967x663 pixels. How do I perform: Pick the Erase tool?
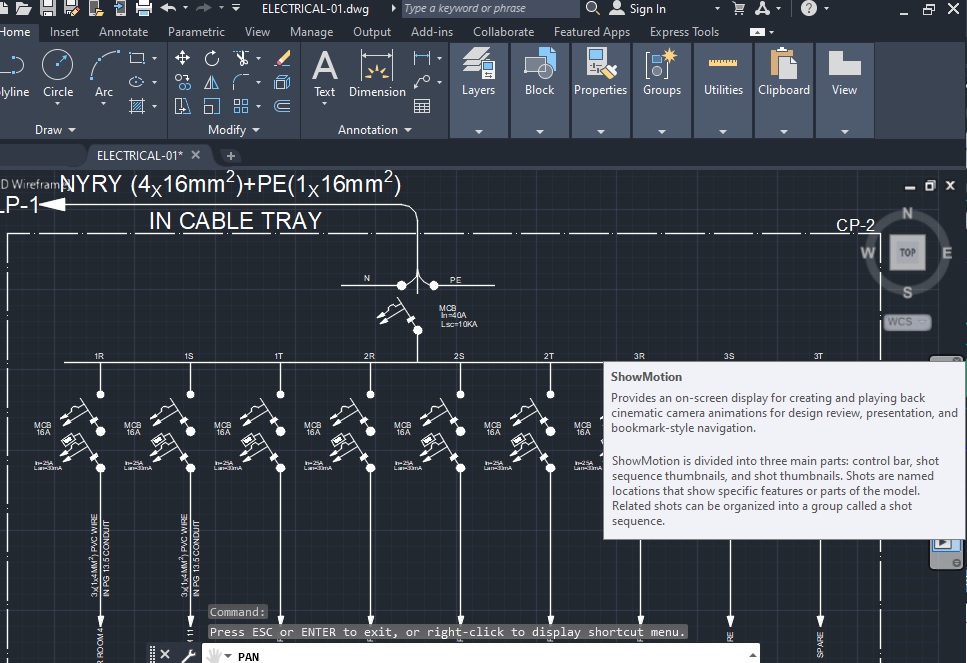tap(282, 58)
